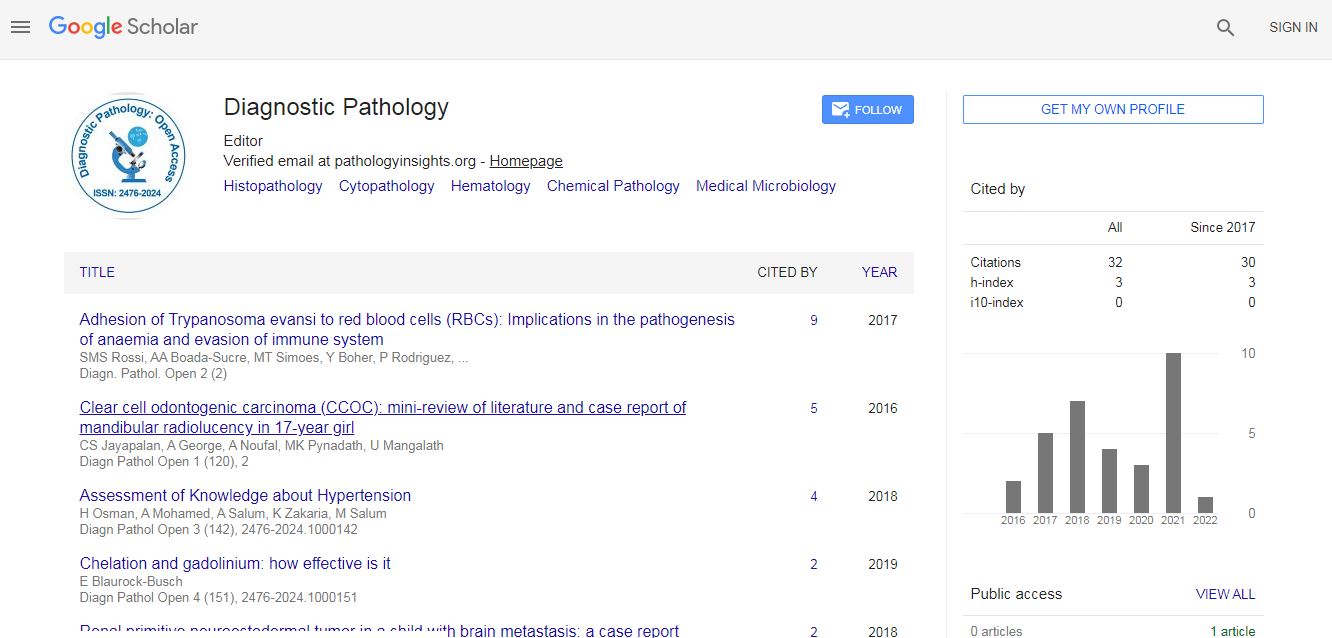This screenshot has width=1332, height=638.
Task: Sort by Title column header
Action: [97, 272]
